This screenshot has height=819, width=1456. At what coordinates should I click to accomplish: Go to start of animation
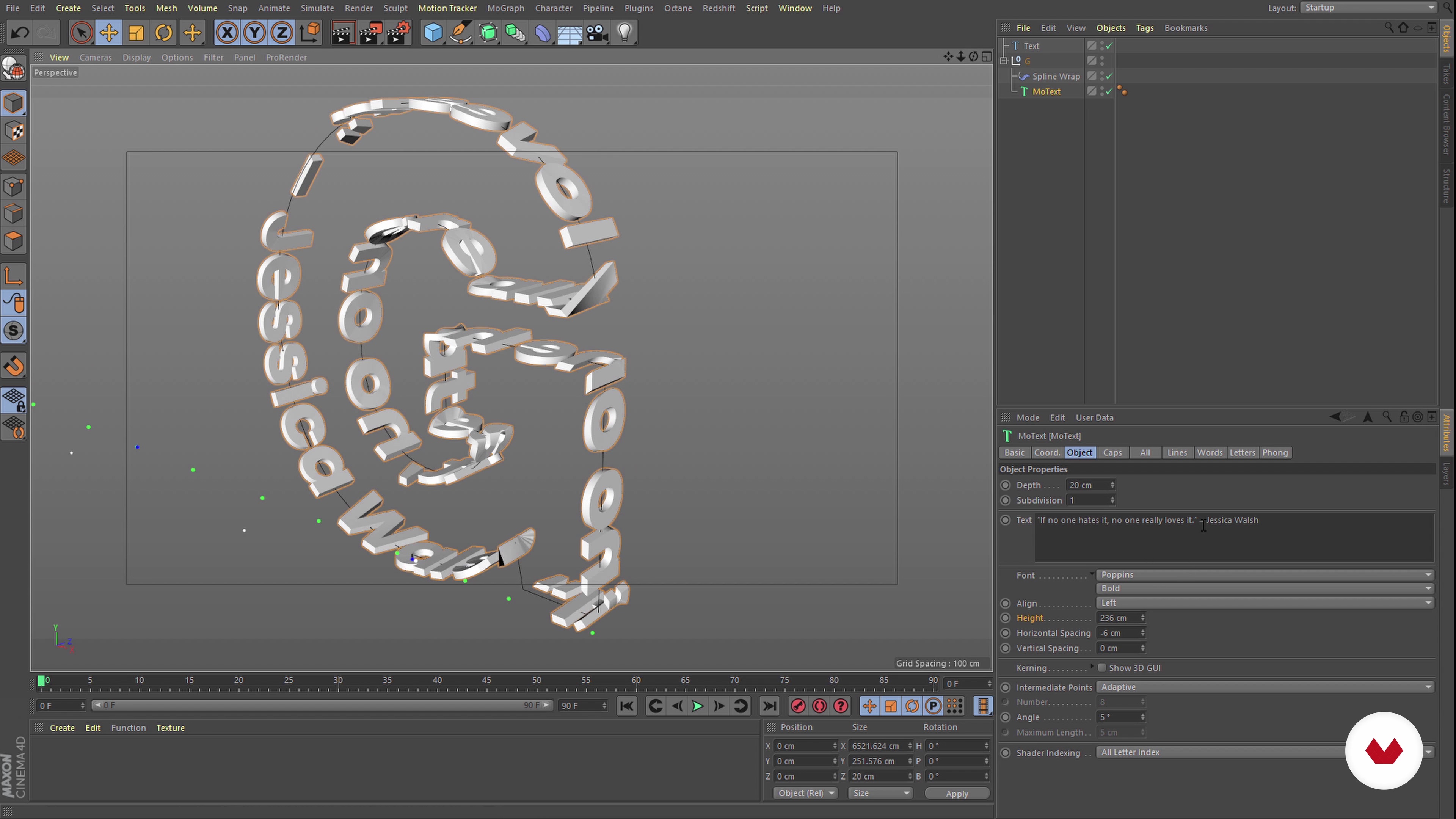point(626,706)
